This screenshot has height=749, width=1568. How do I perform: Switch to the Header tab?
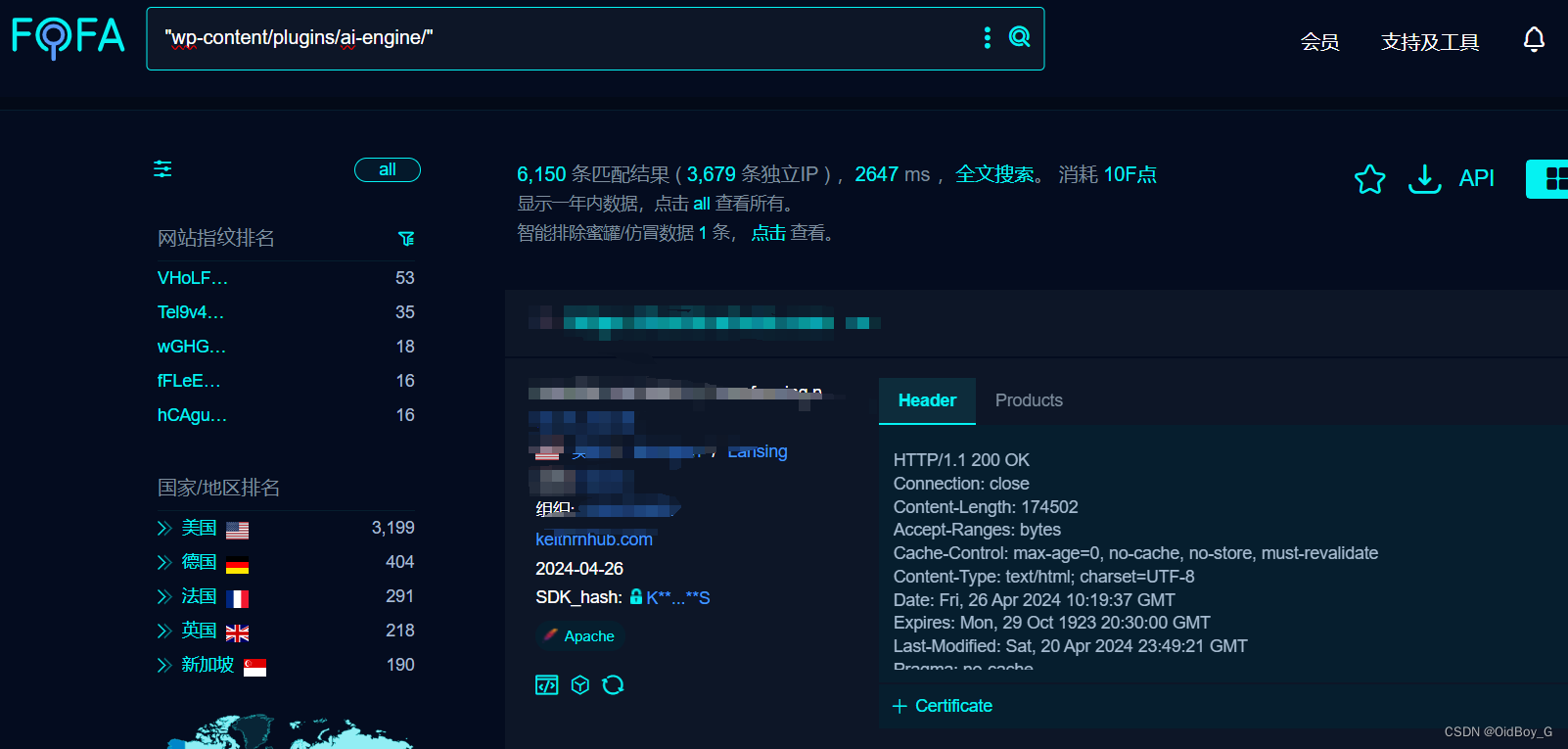pos(927,400)
